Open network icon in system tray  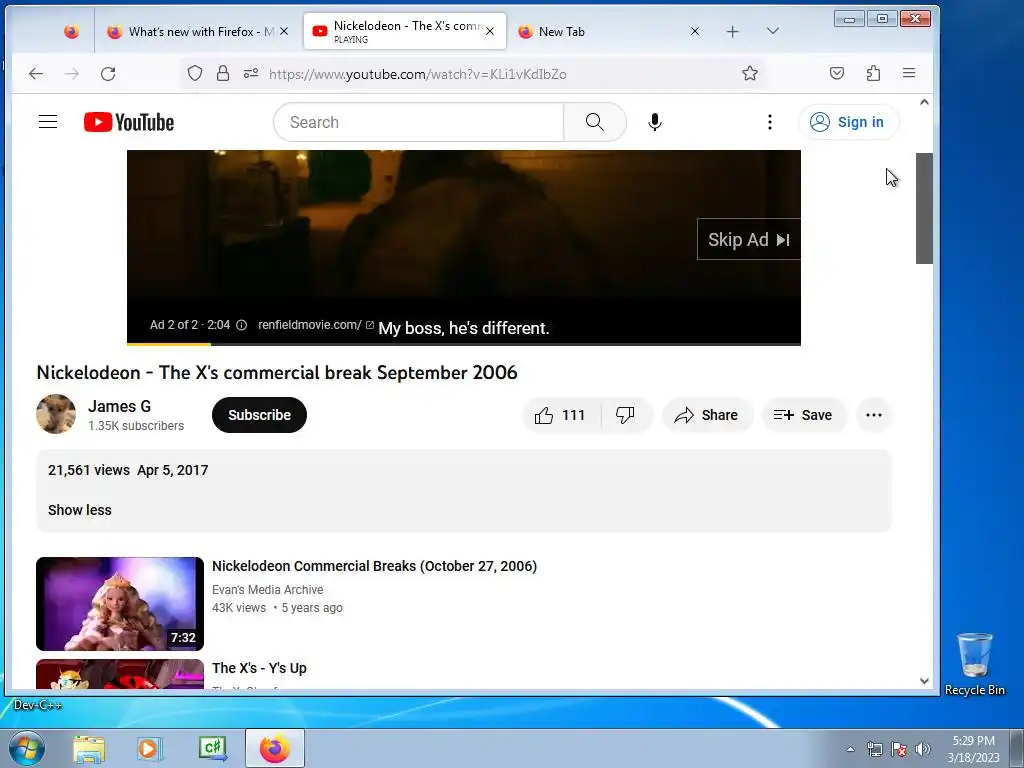(x=874, y=750)
